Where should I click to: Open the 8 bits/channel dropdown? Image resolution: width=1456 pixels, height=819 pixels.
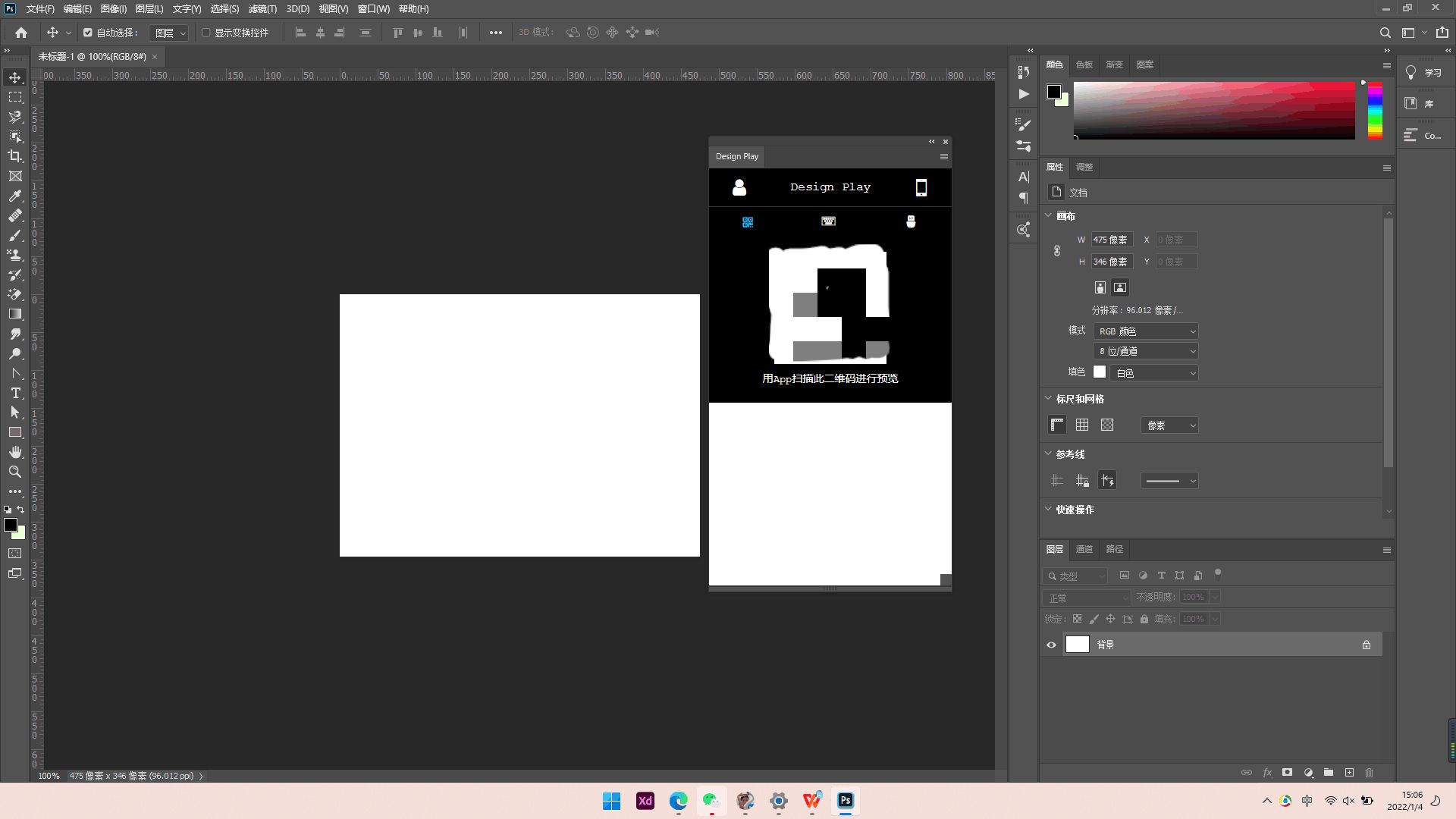click(x=1145, y=351)
